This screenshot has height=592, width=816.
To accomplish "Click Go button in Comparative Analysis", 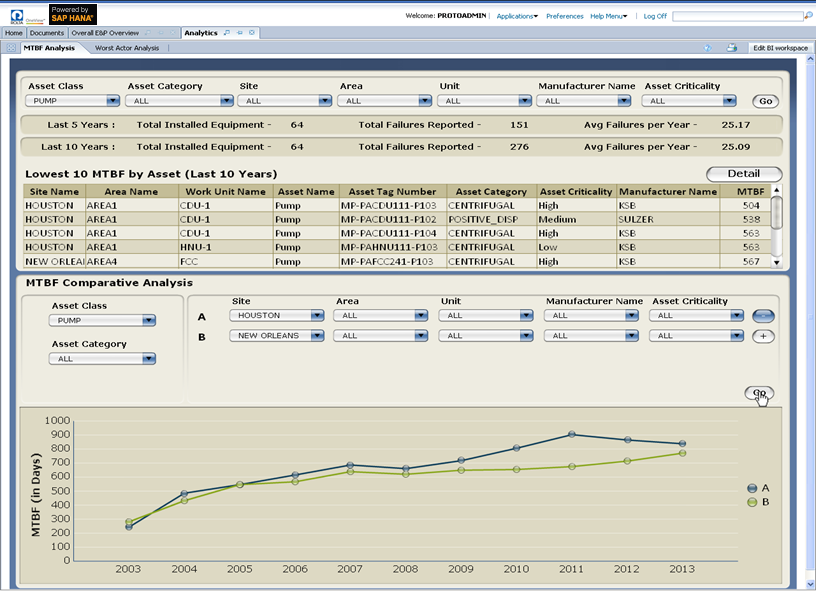I will tap(759, 393).
